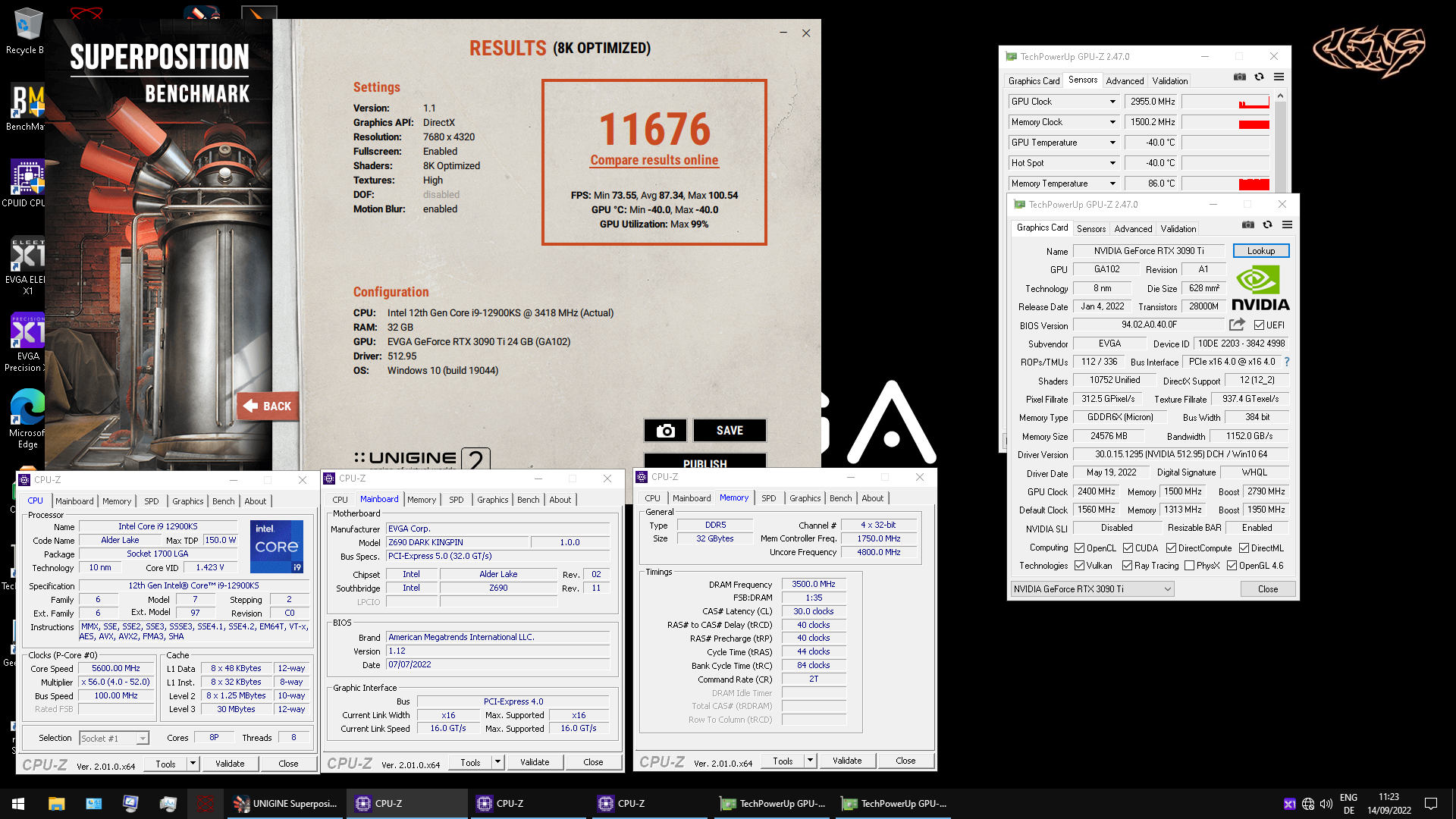The image size is (1456, 819).
Task: Open File Explorer from the taskbar
Action: pyautogui.click(x=56, y=804)
